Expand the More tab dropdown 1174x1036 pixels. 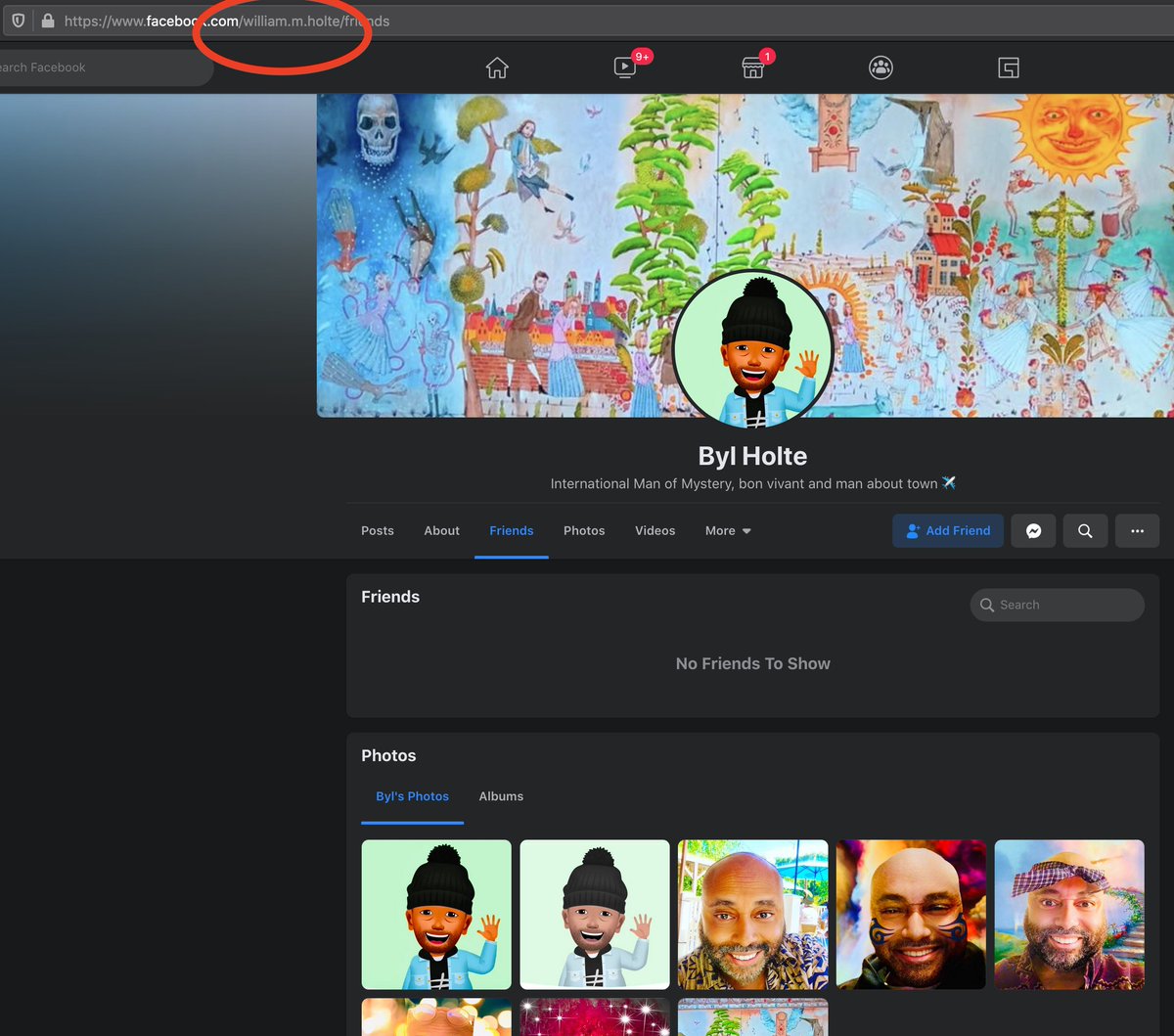[x=727, y=530]
